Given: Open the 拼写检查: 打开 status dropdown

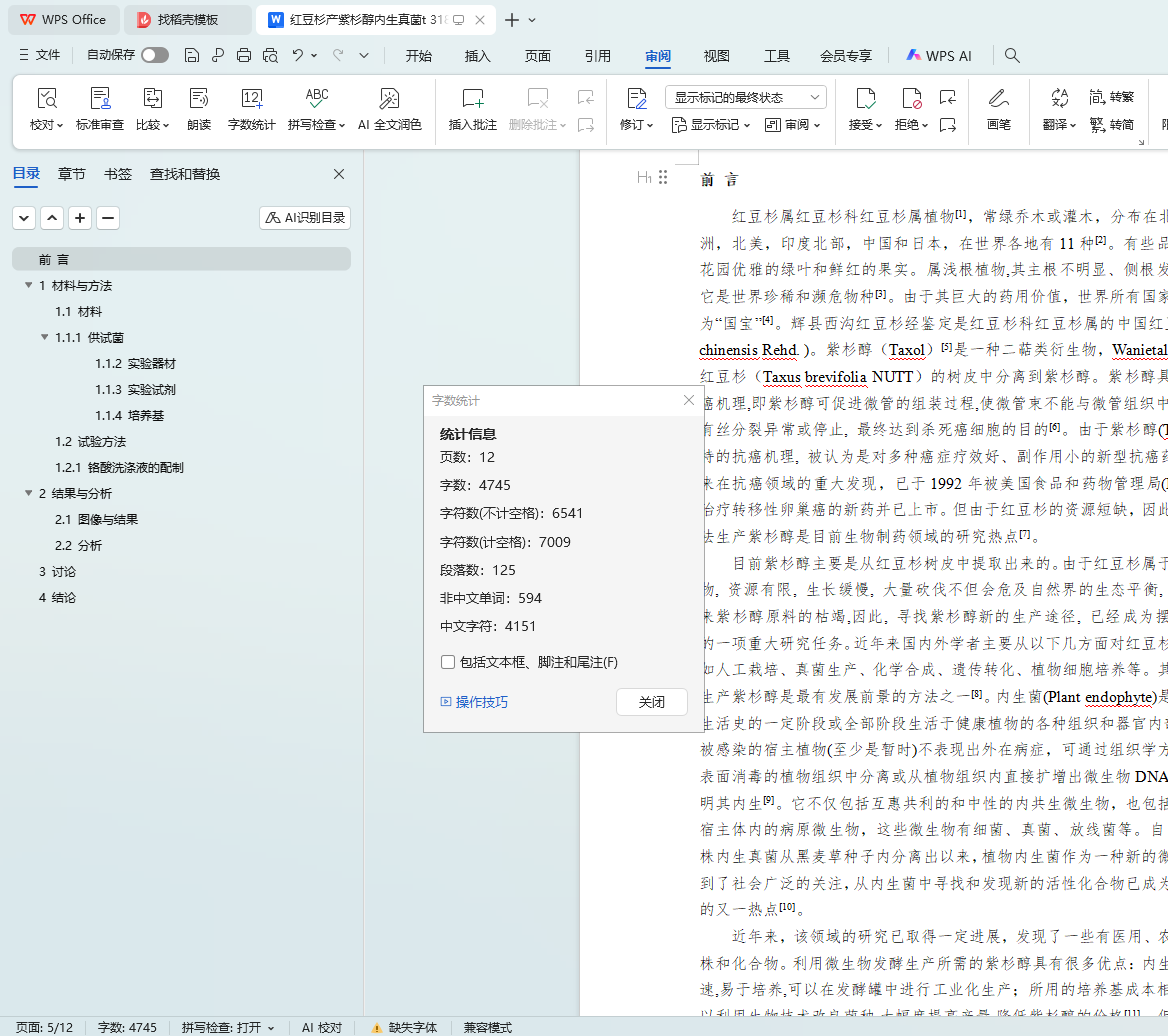Looking at the screenshot, I should tap(228, 1027).
